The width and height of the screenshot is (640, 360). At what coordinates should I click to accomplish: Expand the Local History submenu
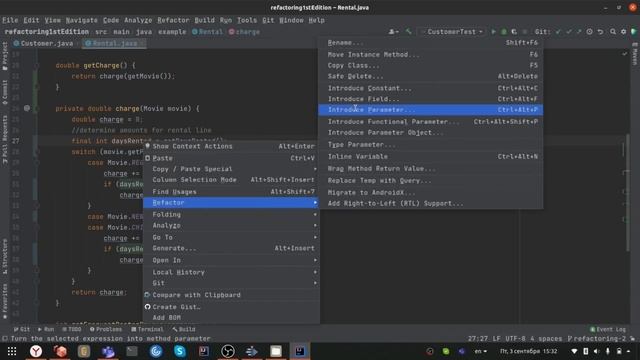(x=231, y=272)
